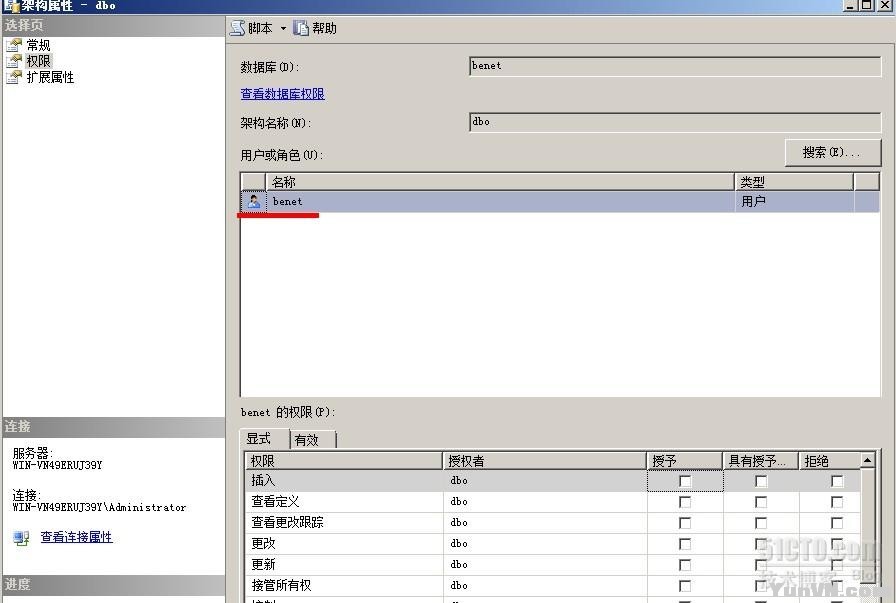Select the 权限 page icon

tap(14, 61)
